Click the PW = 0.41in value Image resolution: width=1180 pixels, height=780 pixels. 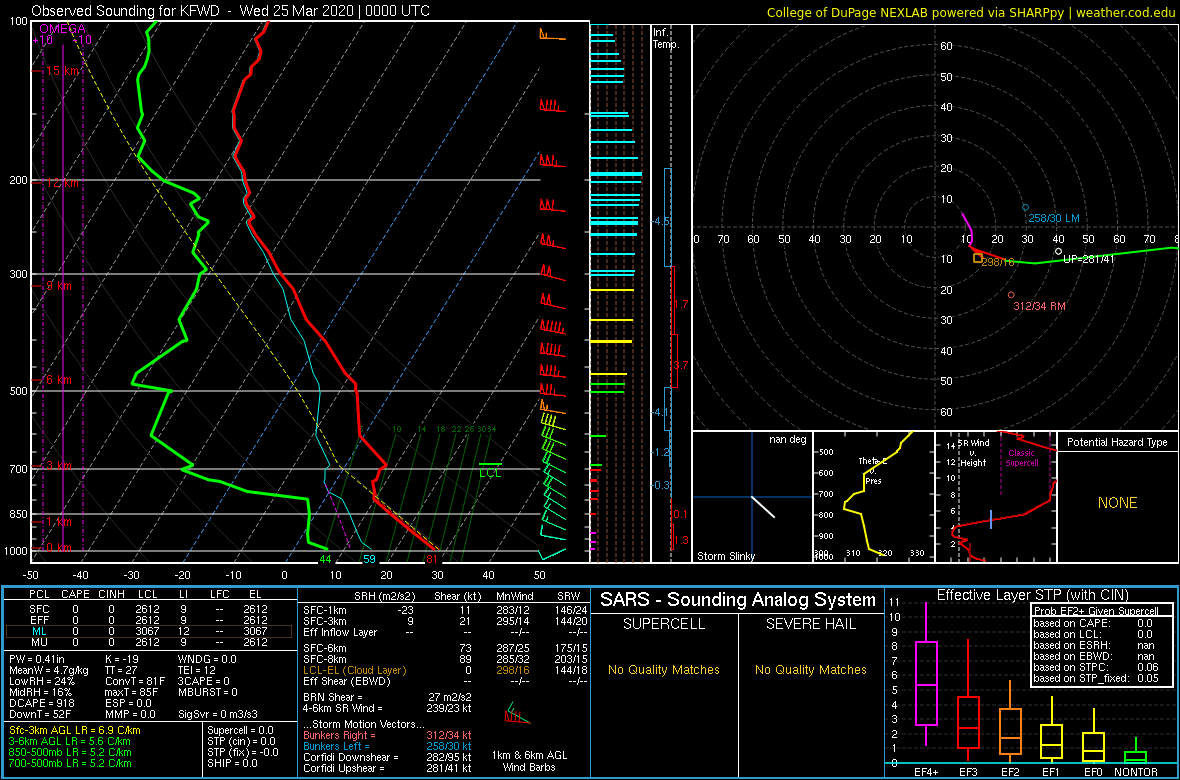pyautogui.click(x=38, y=660)
